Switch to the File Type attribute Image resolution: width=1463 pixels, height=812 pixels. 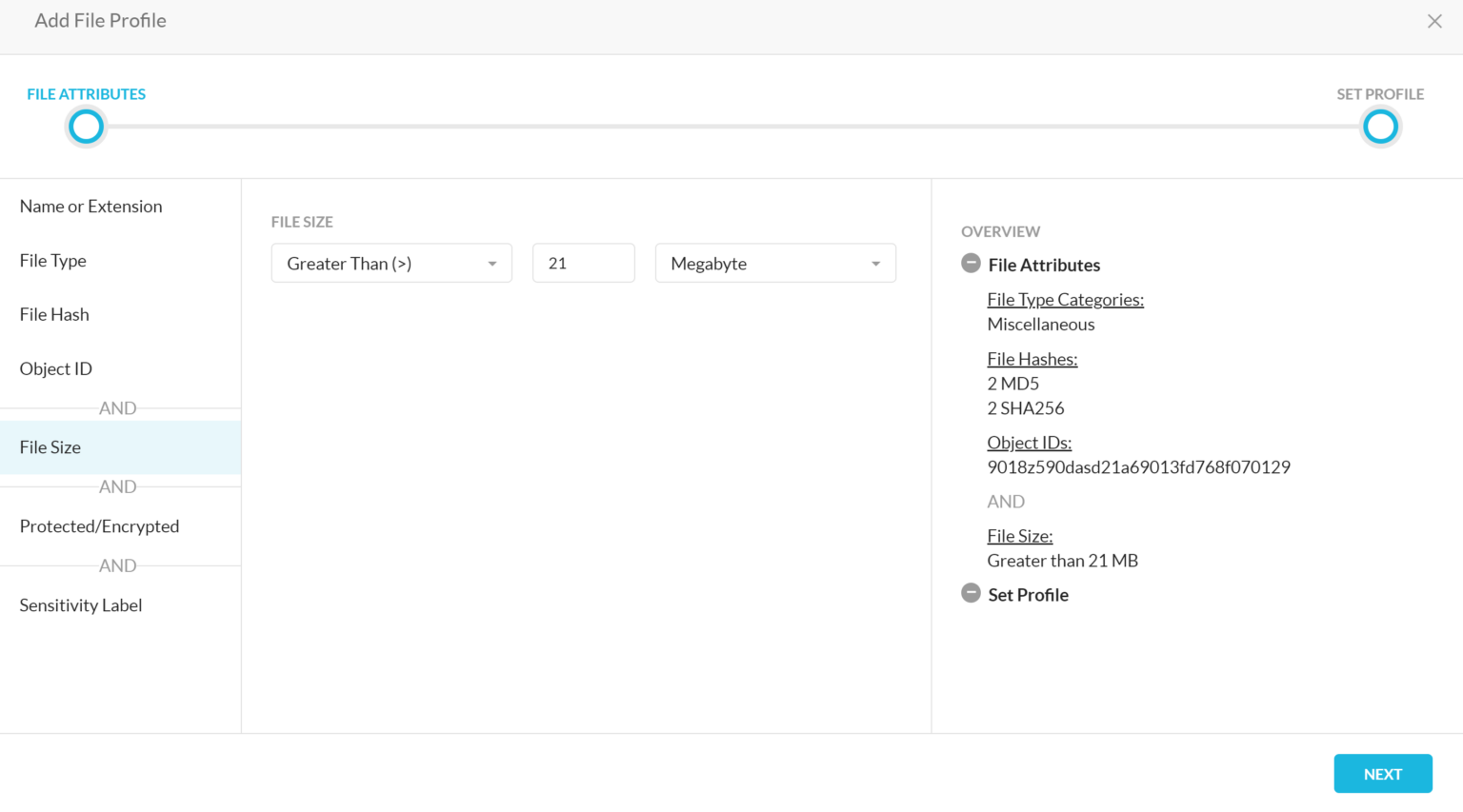pyautogui.click(x=52, y=260)
